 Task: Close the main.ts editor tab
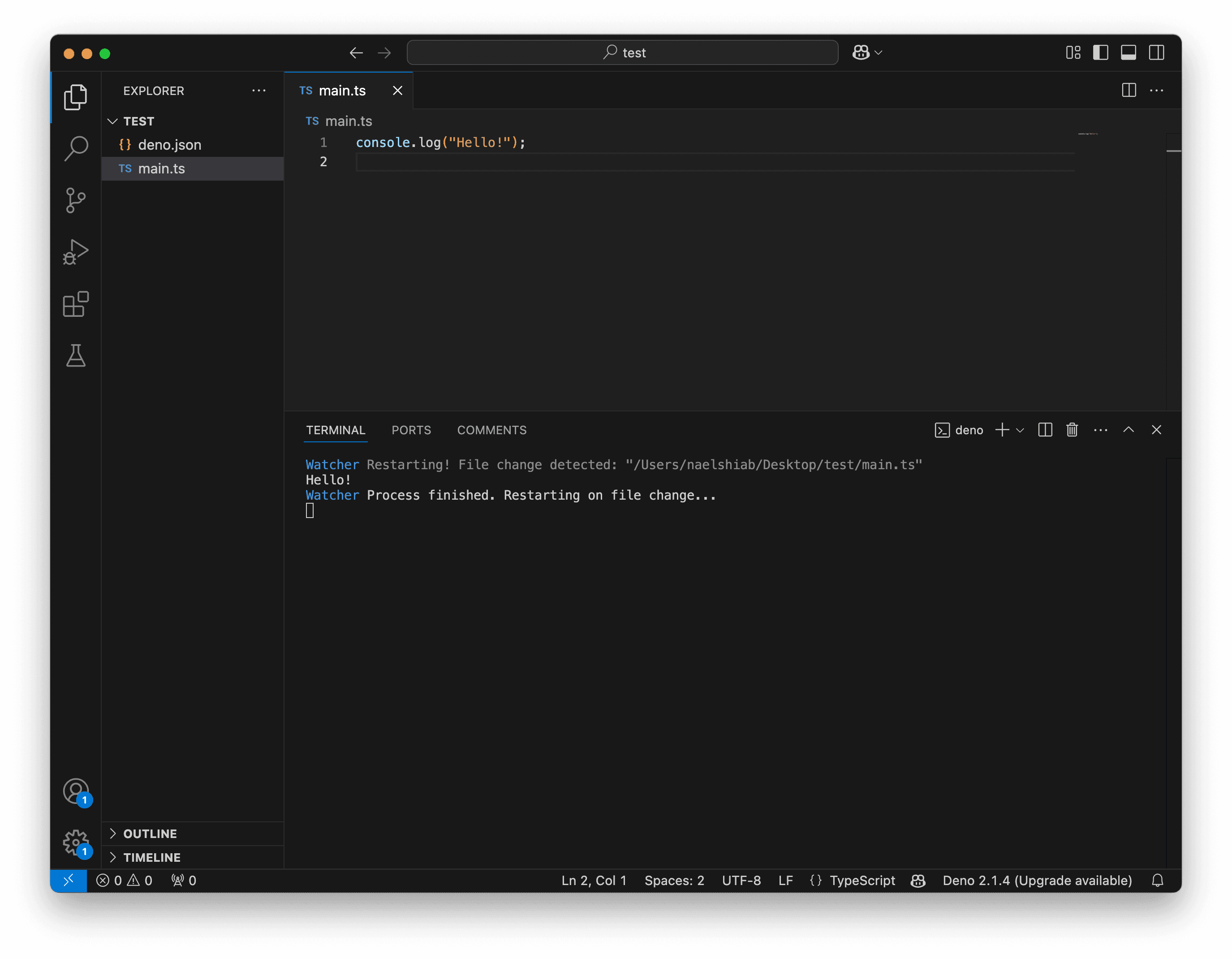(x=398, y=90)
